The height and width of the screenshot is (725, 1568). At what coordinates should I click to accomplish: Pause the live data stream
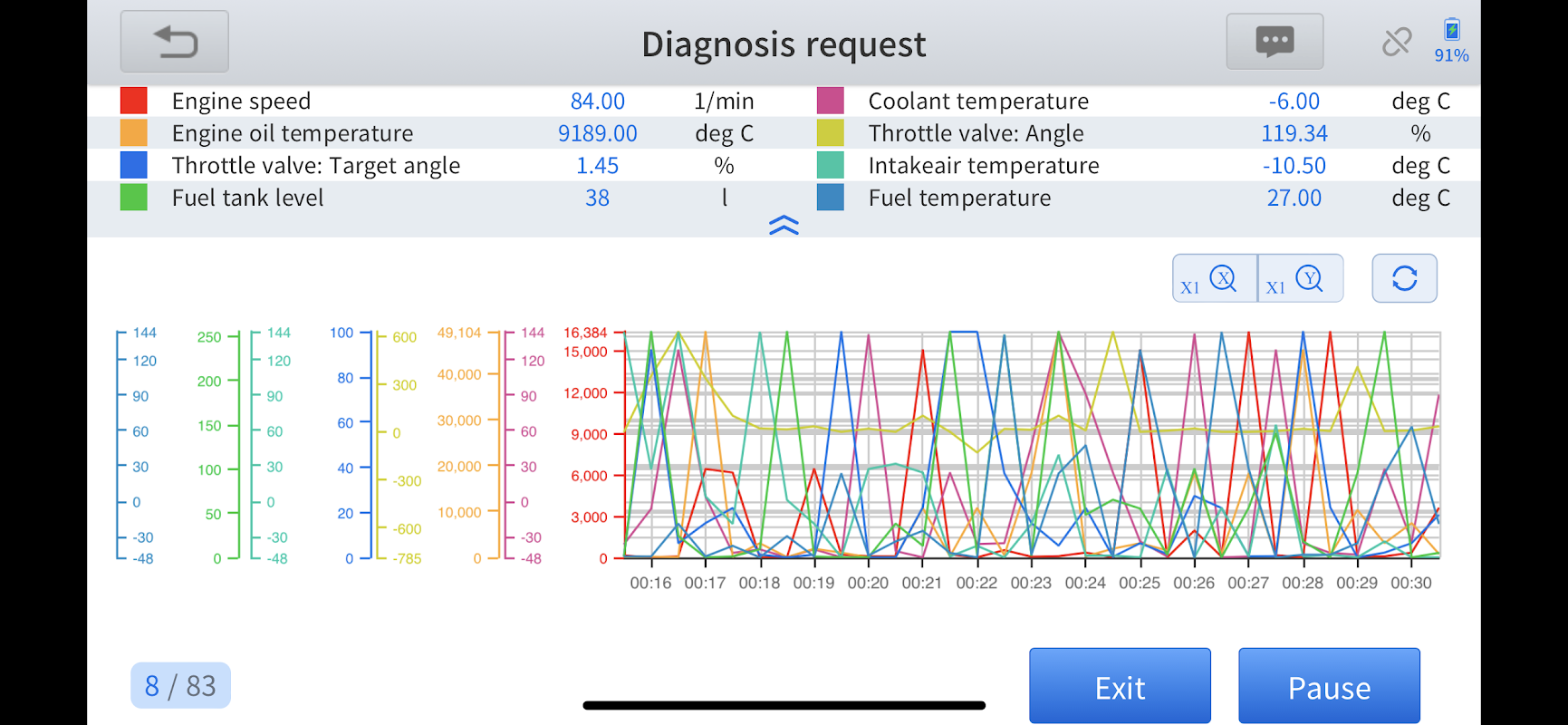1329,686
